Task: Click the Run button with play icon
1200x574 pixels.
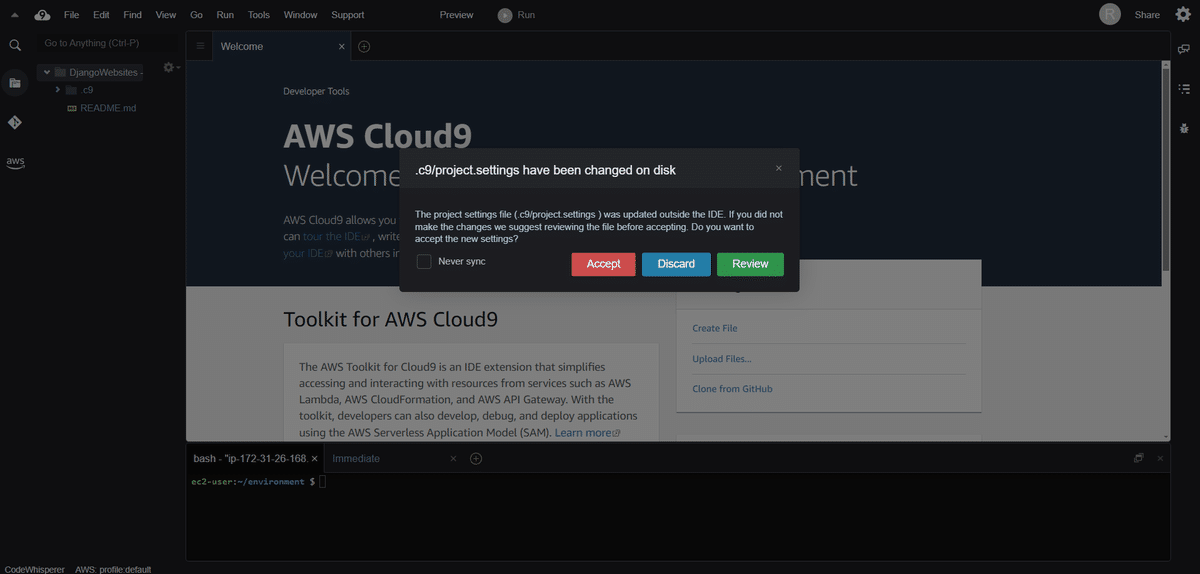Action: [x=516, y=15]
